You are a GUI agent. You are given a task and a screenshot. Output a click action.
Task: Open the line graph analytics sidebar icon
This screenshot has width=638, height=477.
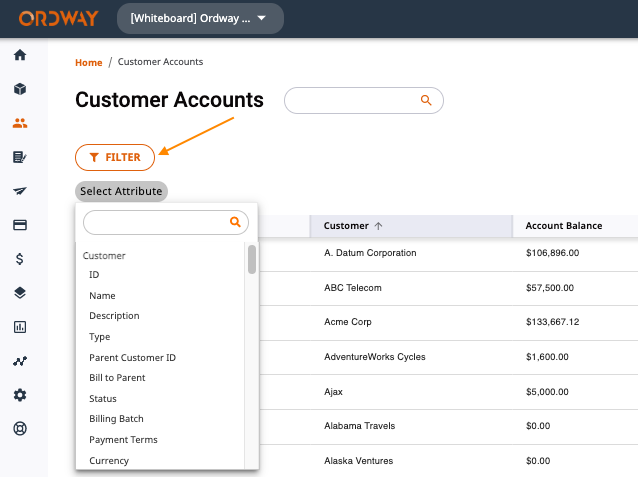20,361
